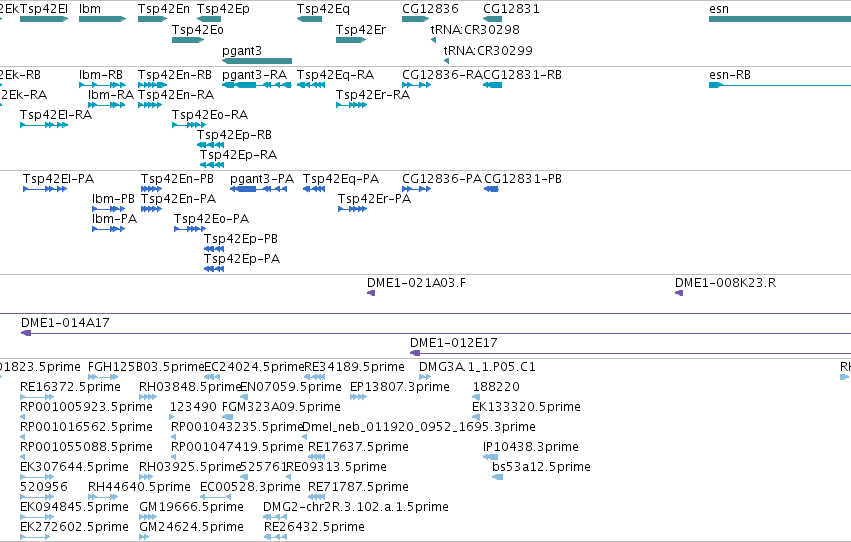851x542 pixels.
Task: Select the DME1-014A17 BAC label
Action: (x=65, y=323)
